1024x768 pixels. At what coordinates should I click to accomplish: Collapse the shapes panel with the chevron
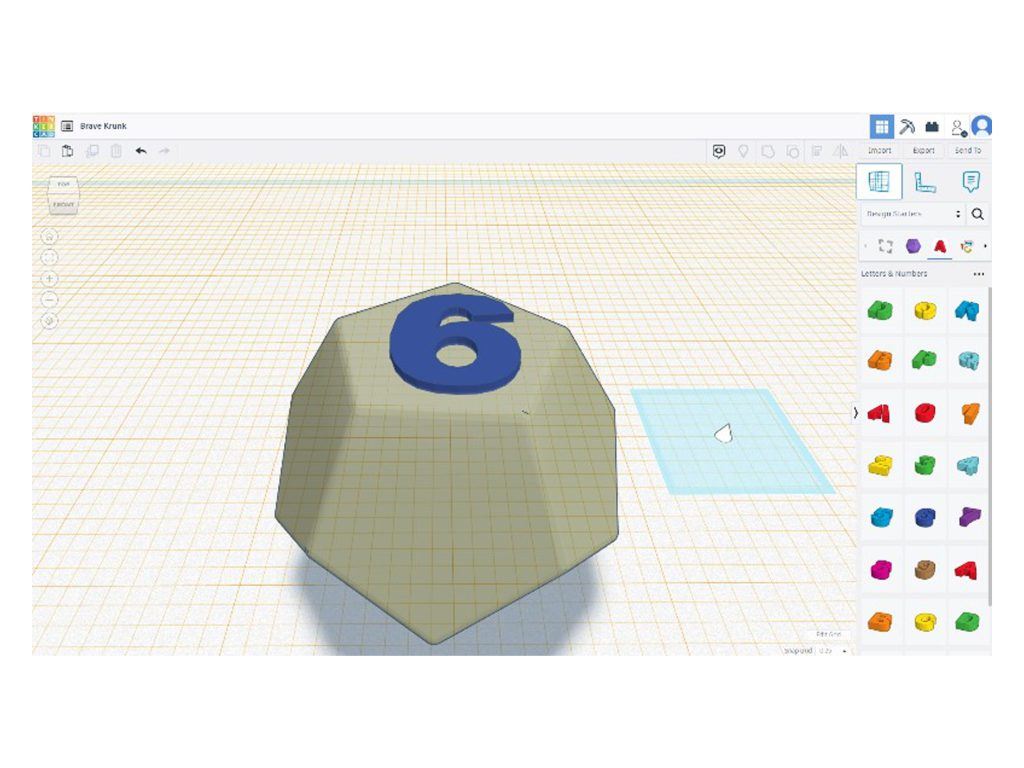[856, 413]
